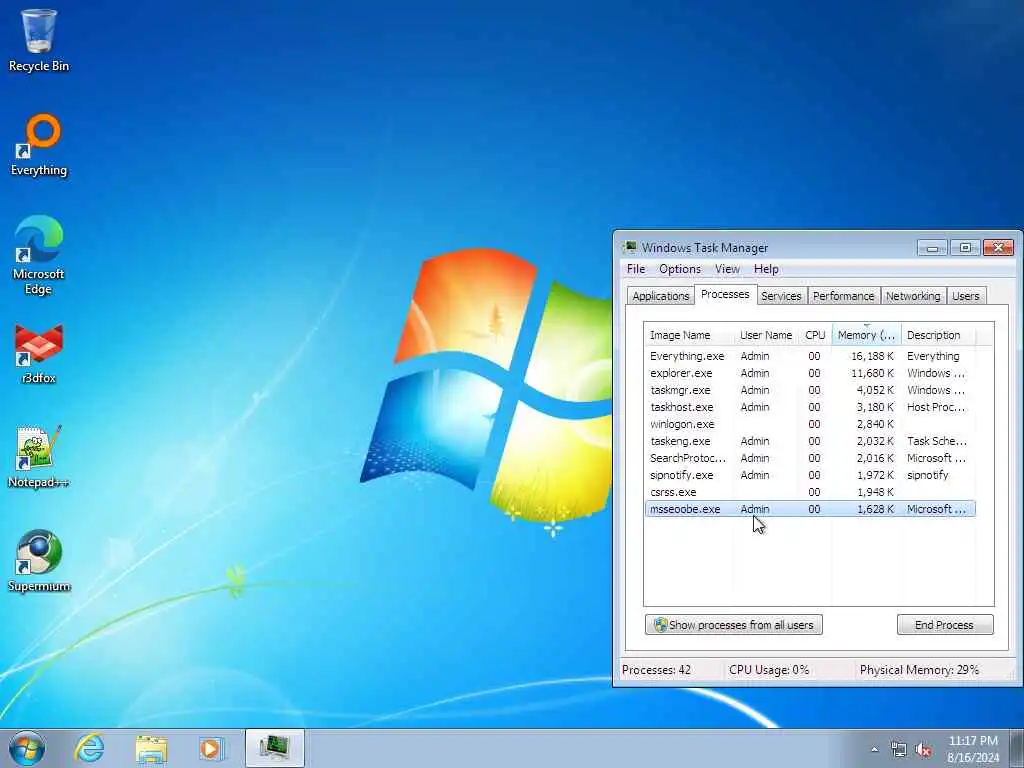
Task: Select the taskeng.exe process row
Action: click(810, 441)
